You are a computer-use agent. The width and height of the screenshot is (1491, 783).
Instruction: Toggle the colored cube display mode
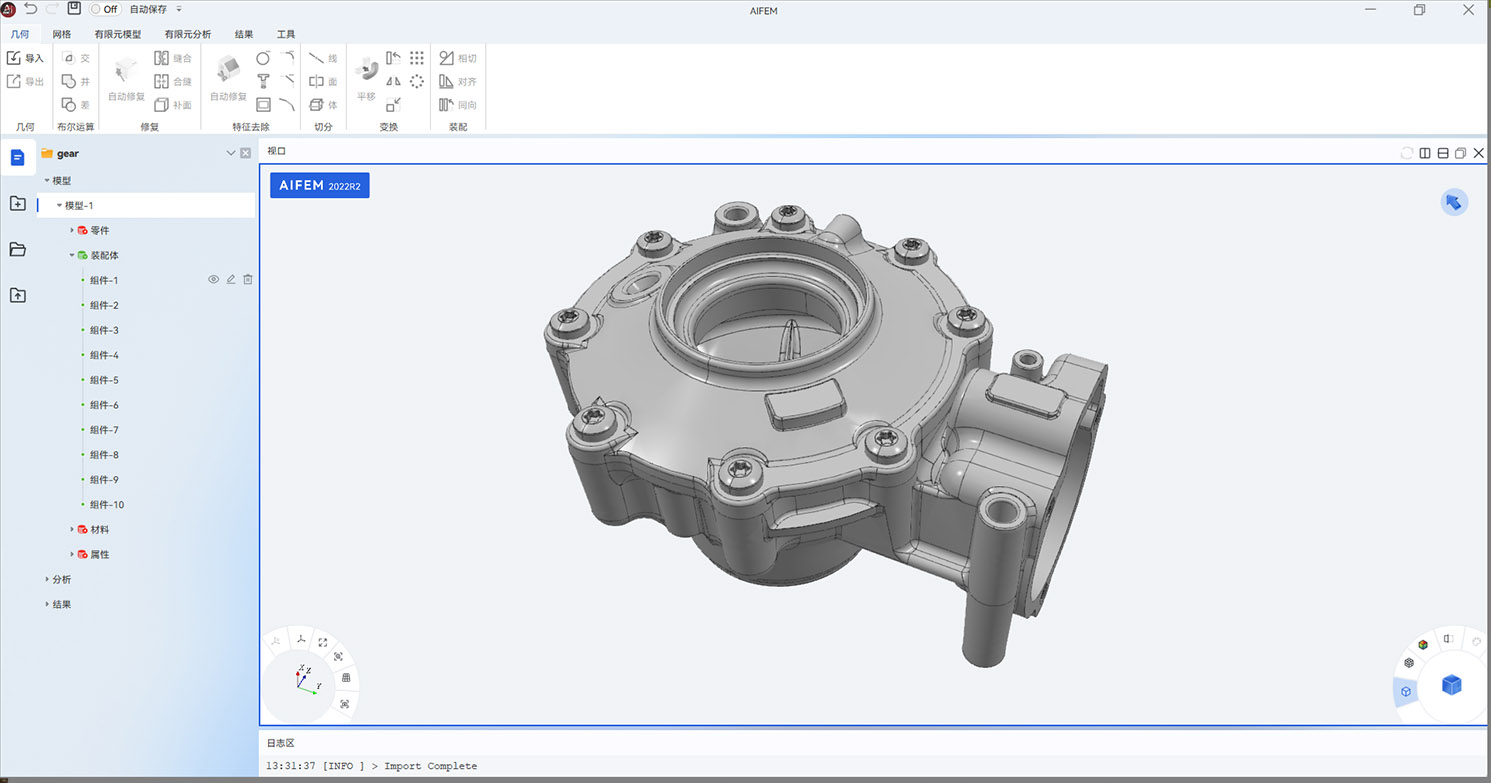(x=1423, y=643)
